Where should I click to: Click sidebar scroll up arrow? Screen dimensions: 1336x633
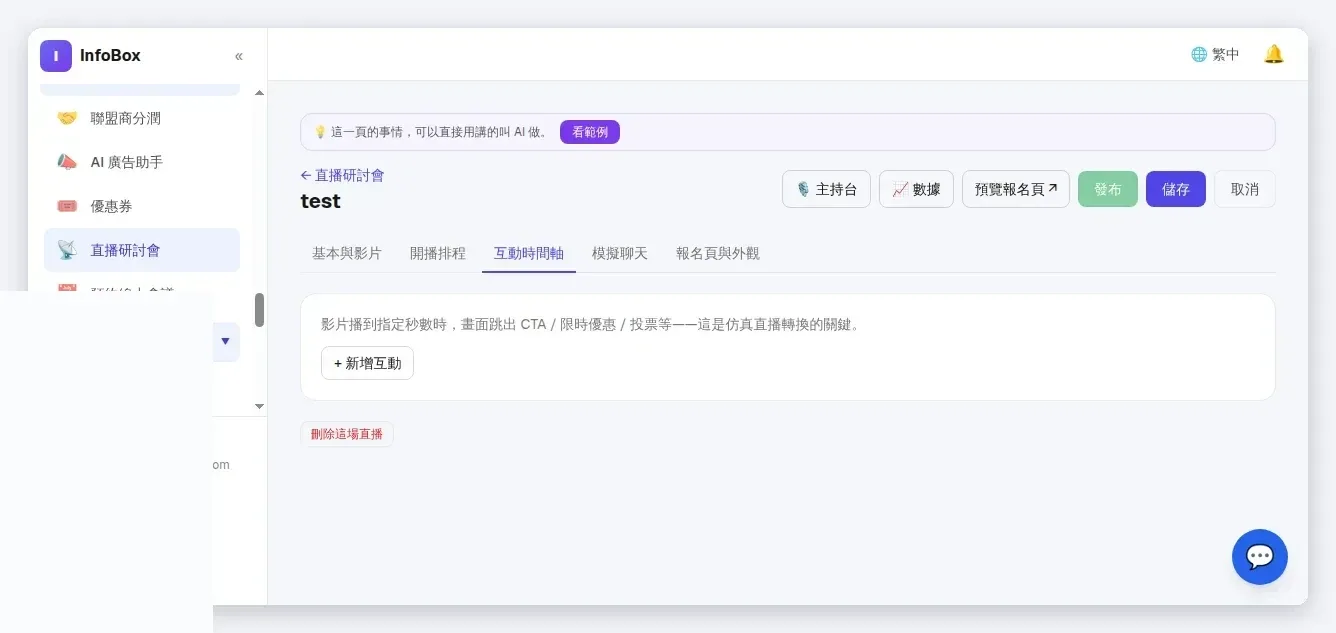[x=260, y=93]
